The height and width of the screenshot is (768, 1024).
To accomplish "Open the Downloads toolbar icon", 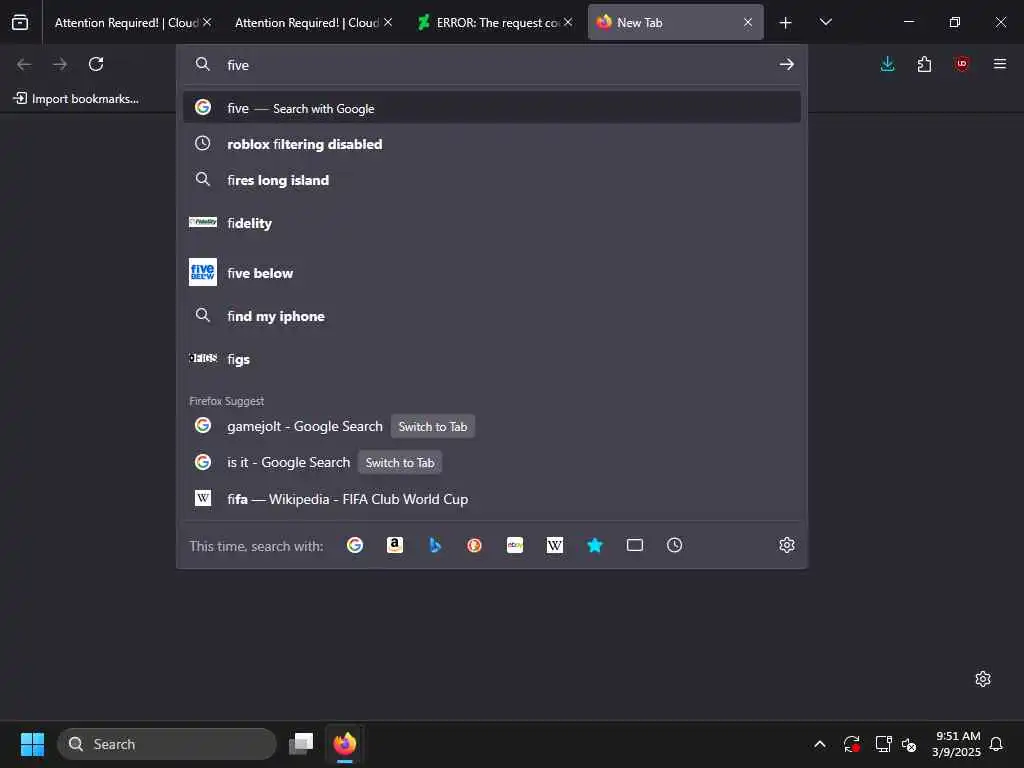I will point(888,64).
